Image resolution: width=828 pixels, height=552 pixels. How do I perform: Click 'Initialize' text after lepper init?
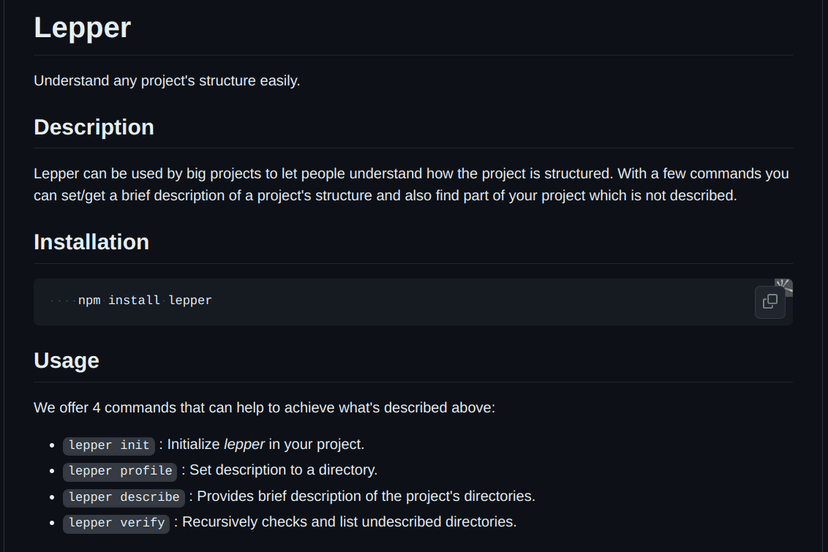click(193, 444)
